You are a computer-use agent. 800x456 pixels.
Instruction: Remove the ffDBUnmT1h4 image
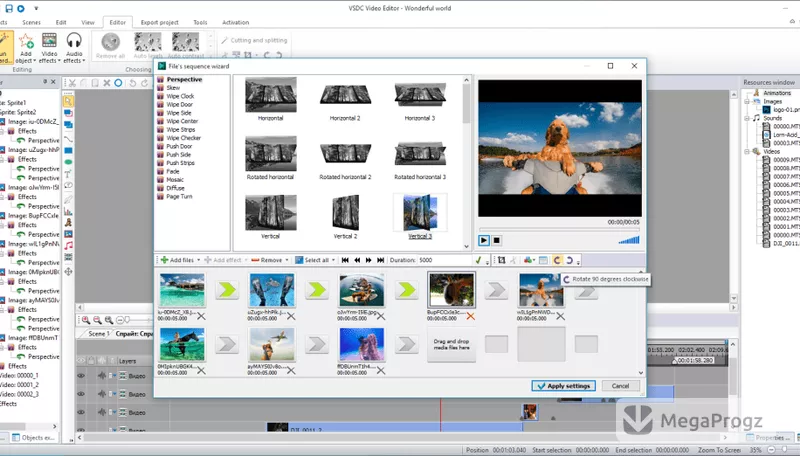[381, 371]
